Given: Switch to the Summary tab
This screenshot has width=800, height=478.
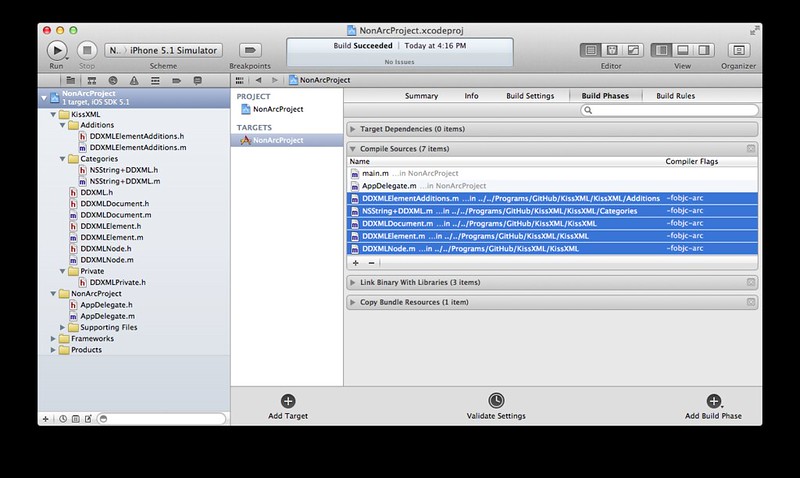Looking at the screenshot, I should tap(421, 96).
